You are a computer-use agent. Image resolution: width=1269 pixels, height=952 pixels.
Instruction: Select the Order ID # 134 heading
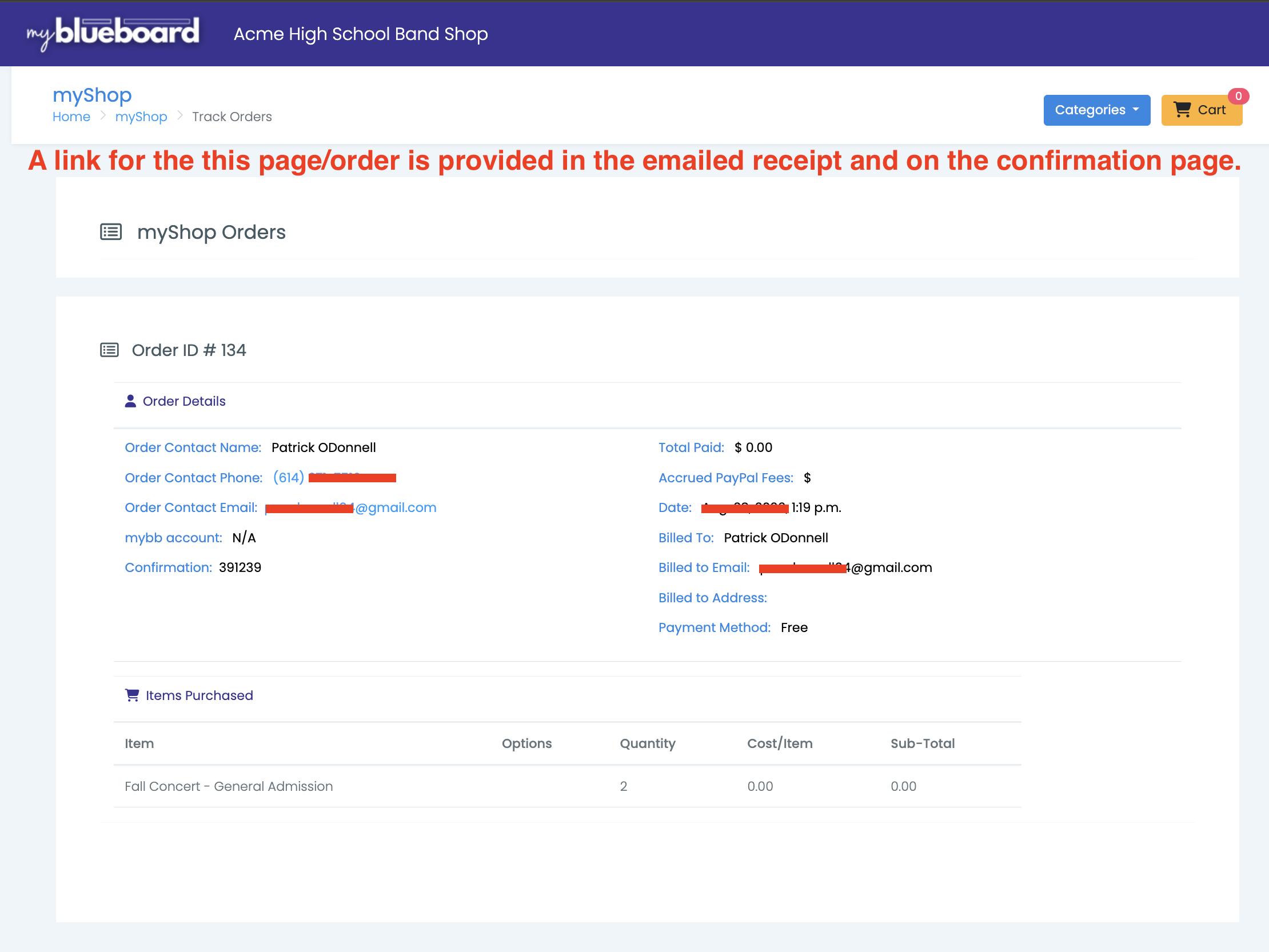(189, 350)
